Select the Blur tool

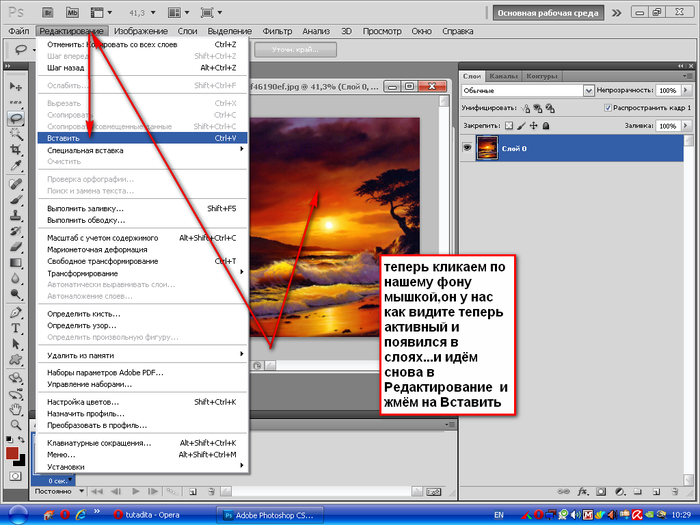16,278
